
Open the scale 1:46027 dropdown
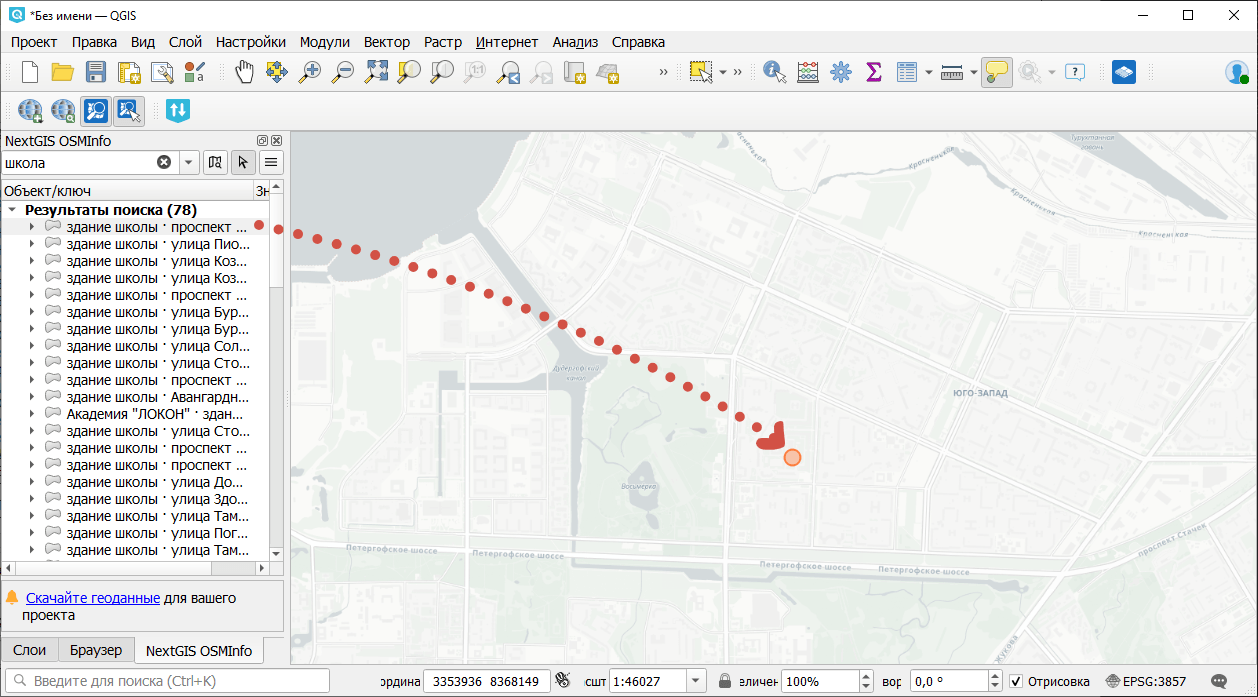point(696,682)
